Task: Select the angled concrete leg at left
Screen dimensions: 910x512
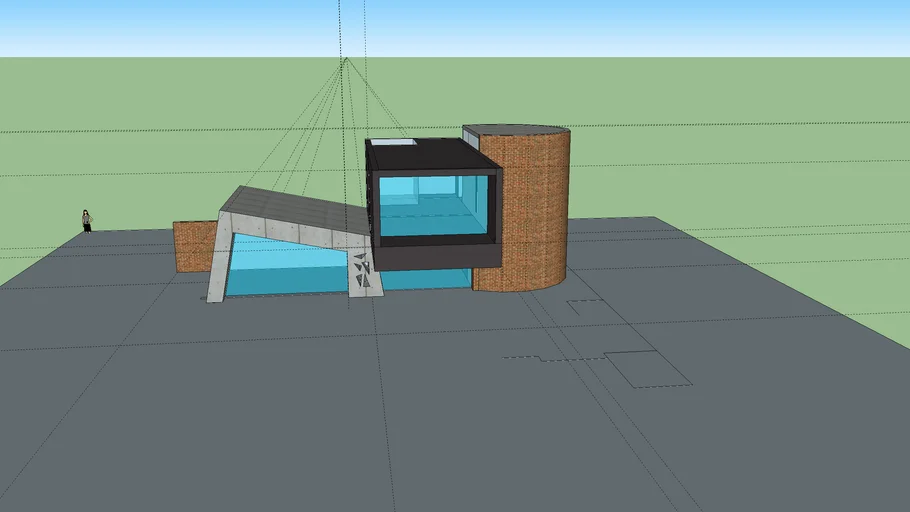Action: [x=221, y=258]
